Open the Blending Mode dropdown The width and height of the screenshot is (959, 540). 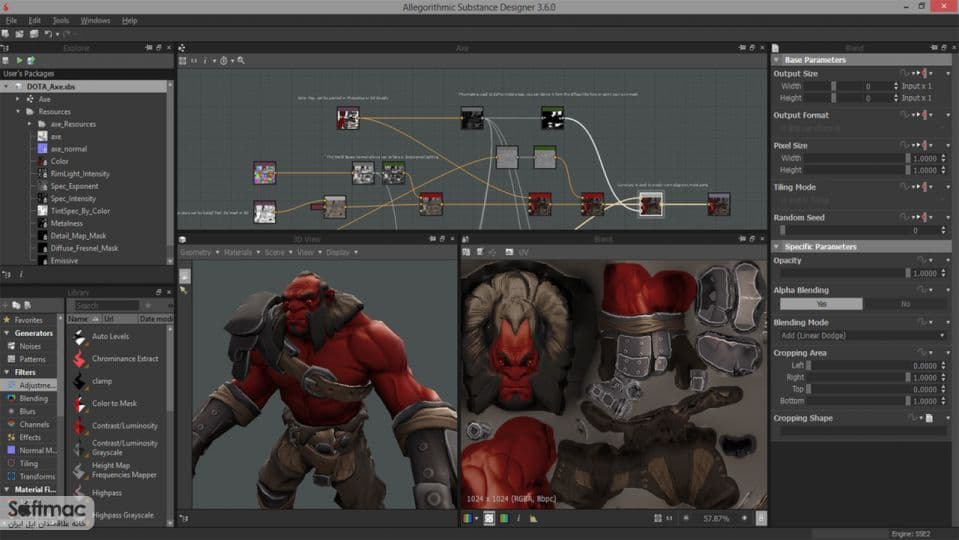pos(862,336)
